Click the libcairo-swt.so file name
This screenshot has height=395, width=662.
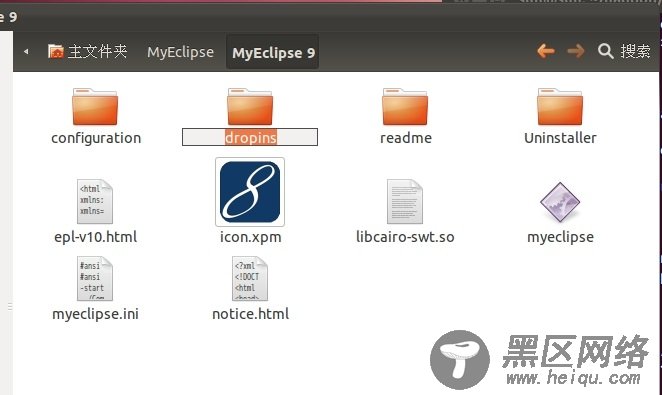[405, 237]
